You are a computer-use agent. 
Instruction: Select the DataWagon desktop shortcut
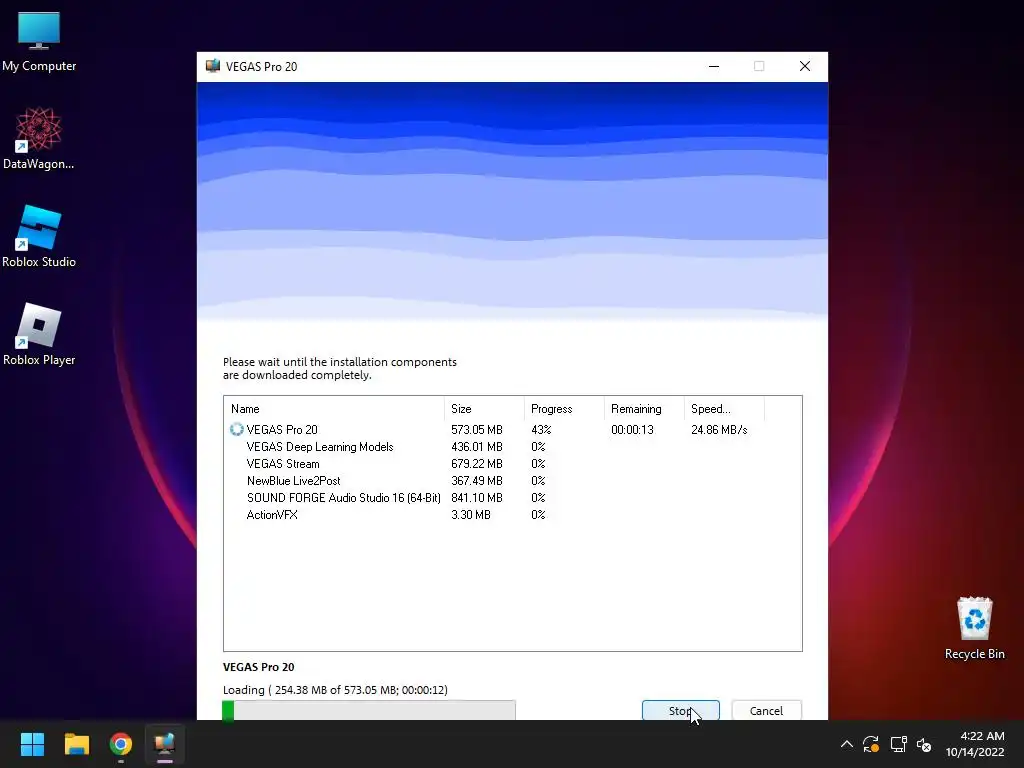tap(39, 138)
